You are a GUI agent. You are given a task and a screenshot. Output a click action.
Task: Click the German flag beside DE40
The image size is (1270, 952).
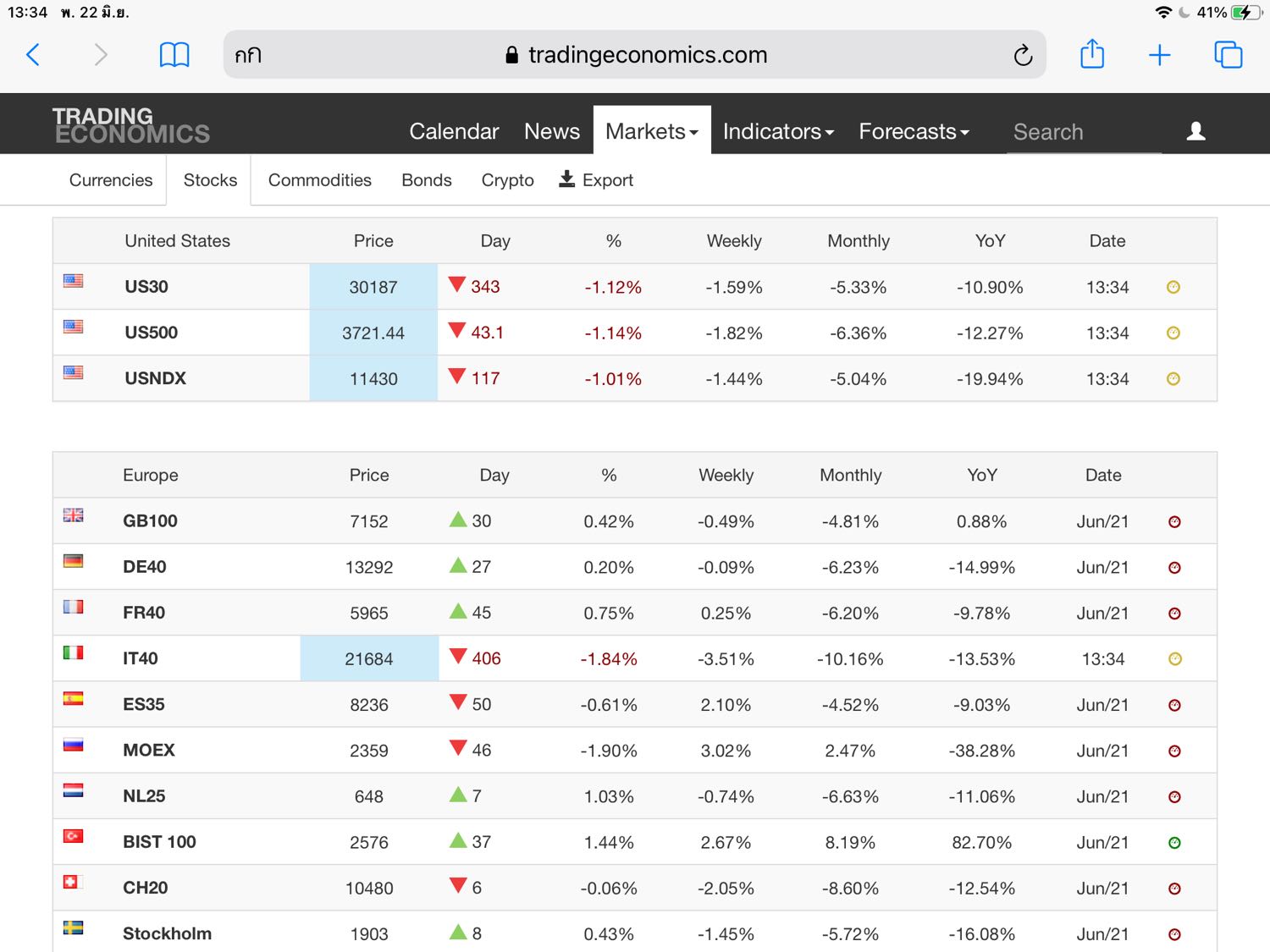coord(74,560)
